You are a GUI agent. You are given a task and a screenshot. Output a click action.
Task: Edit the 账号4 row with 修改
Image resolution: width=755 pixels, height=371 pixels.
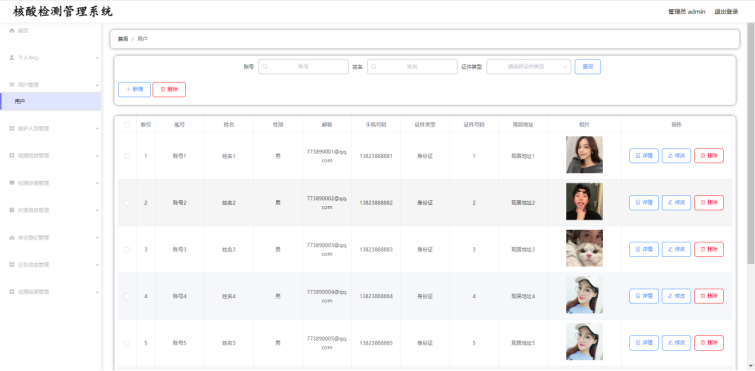click(x=676, y=296)
